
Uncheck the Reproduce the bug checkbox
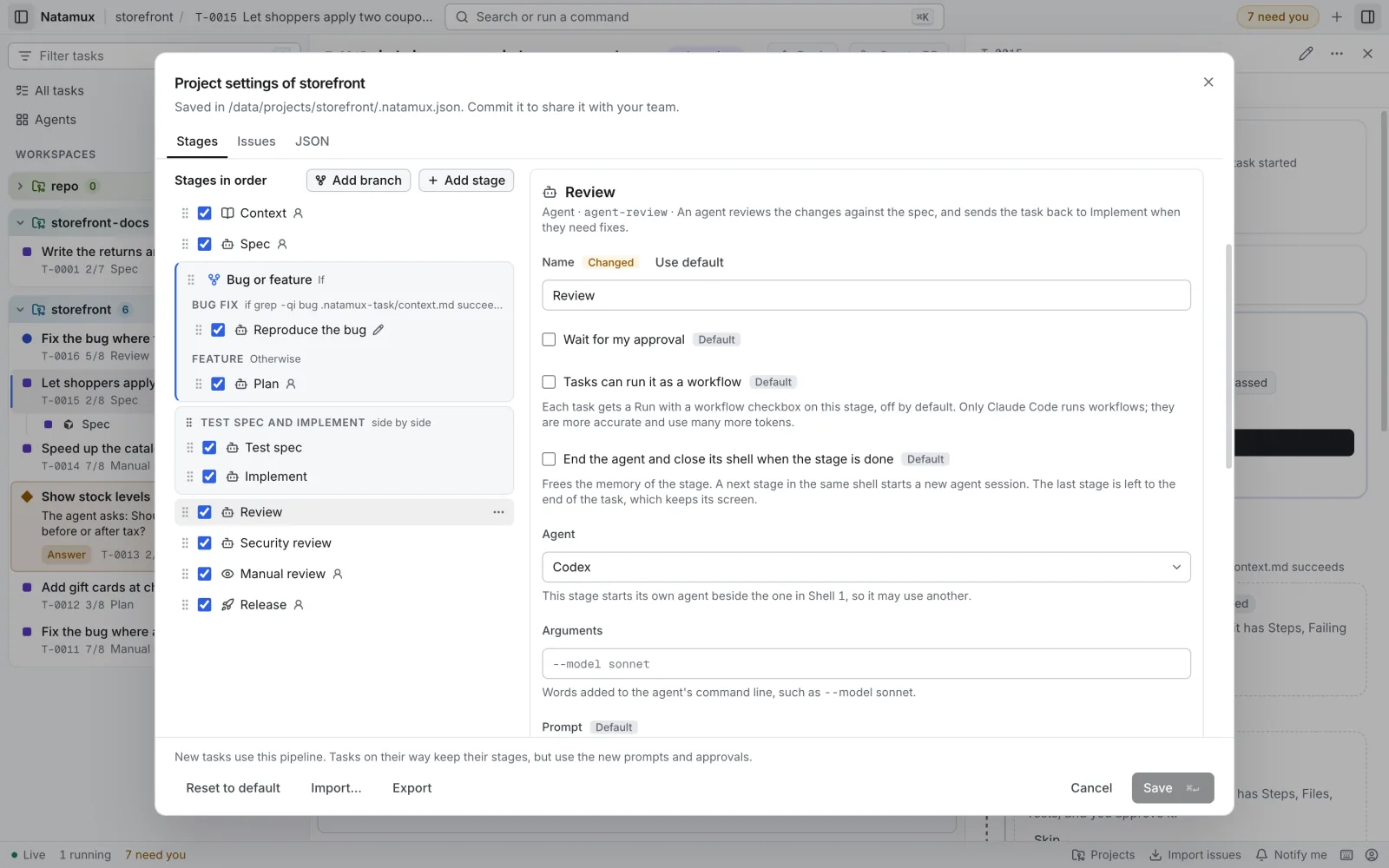[218, 330]
